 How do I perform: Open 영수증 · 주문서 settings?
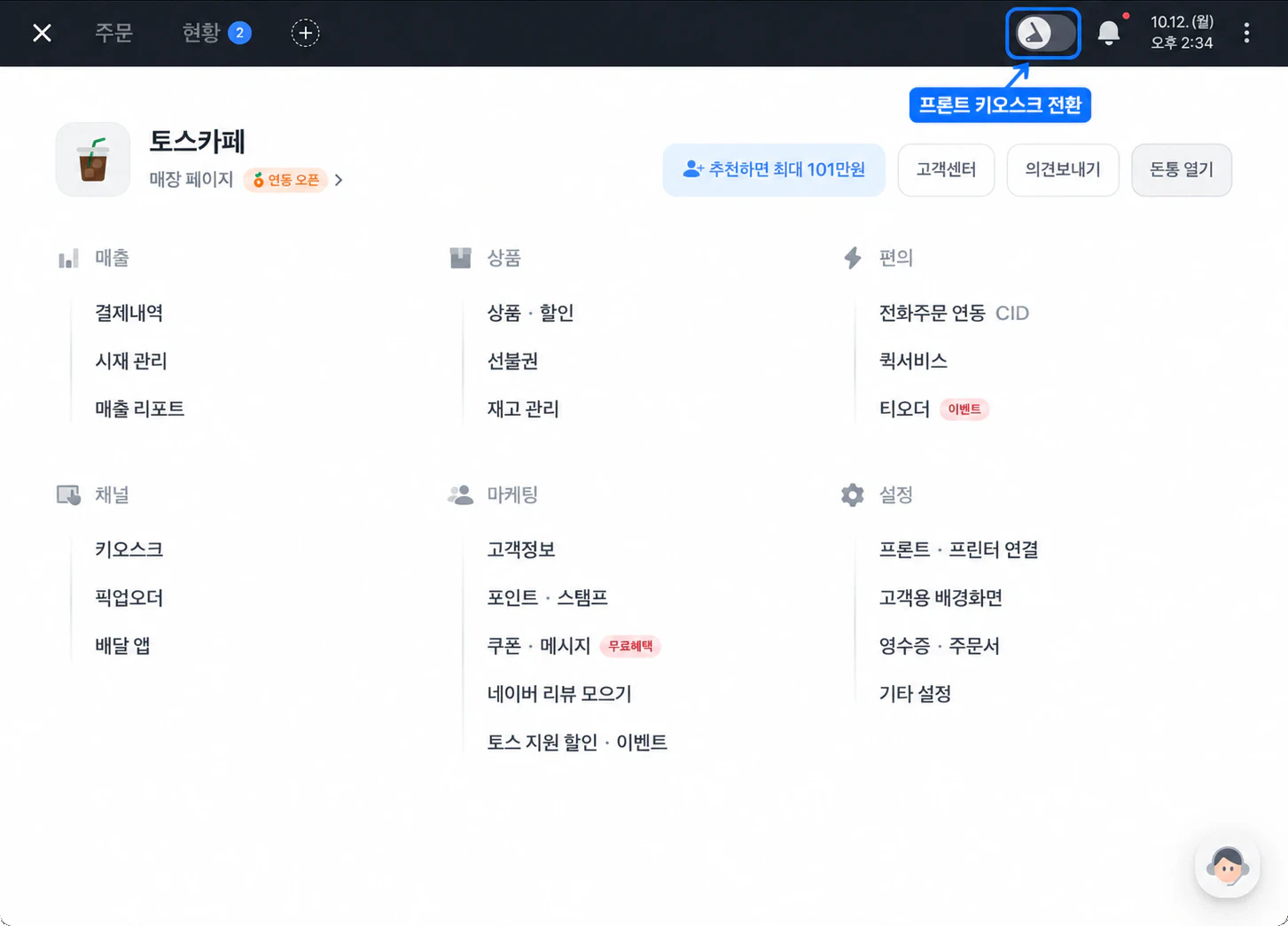939,645
